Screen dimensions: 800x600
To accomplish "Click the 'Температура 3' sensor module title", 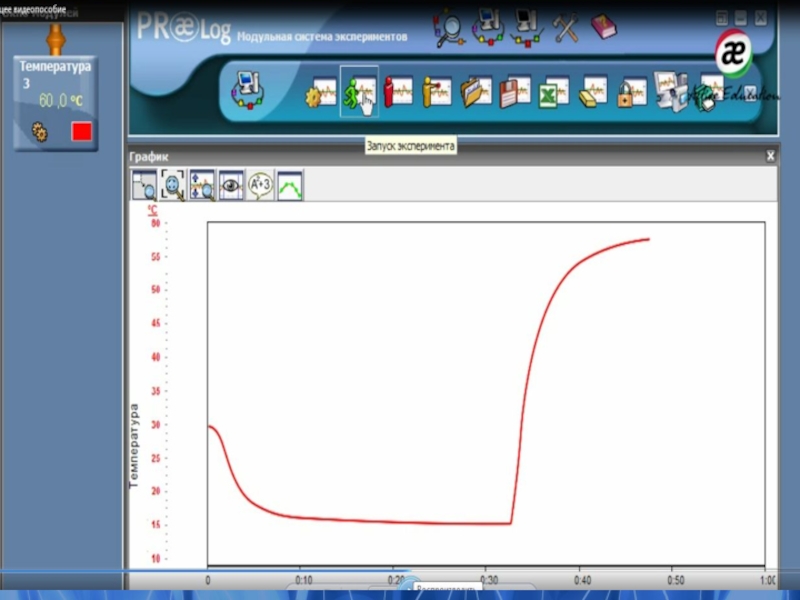I will coord(55,74).
